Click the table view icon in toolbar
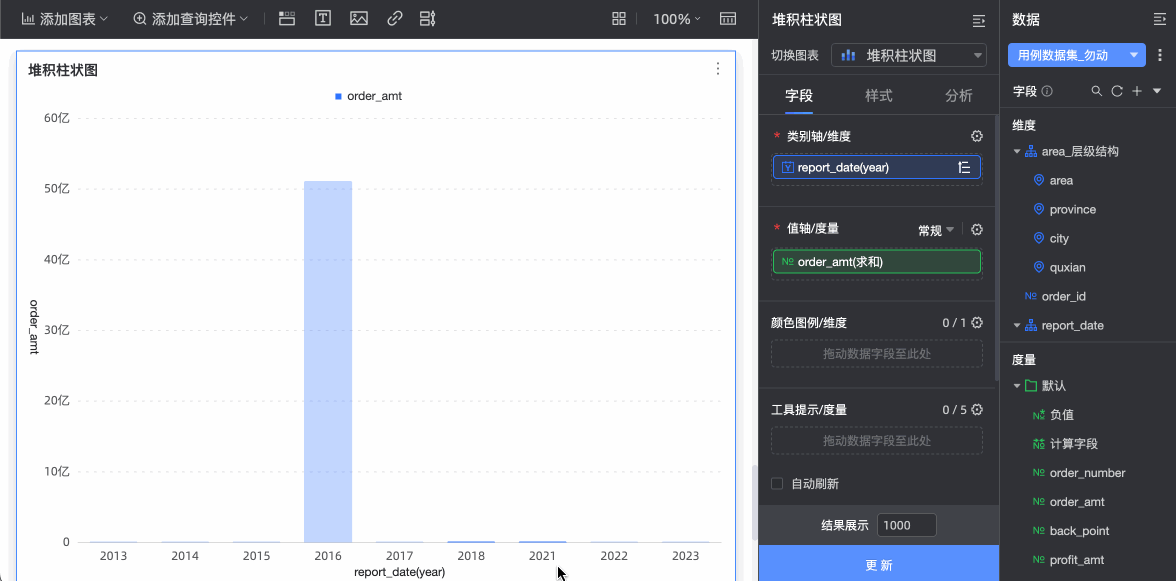The width and height of the screenshot is (1176, 581). pos(728,19)
